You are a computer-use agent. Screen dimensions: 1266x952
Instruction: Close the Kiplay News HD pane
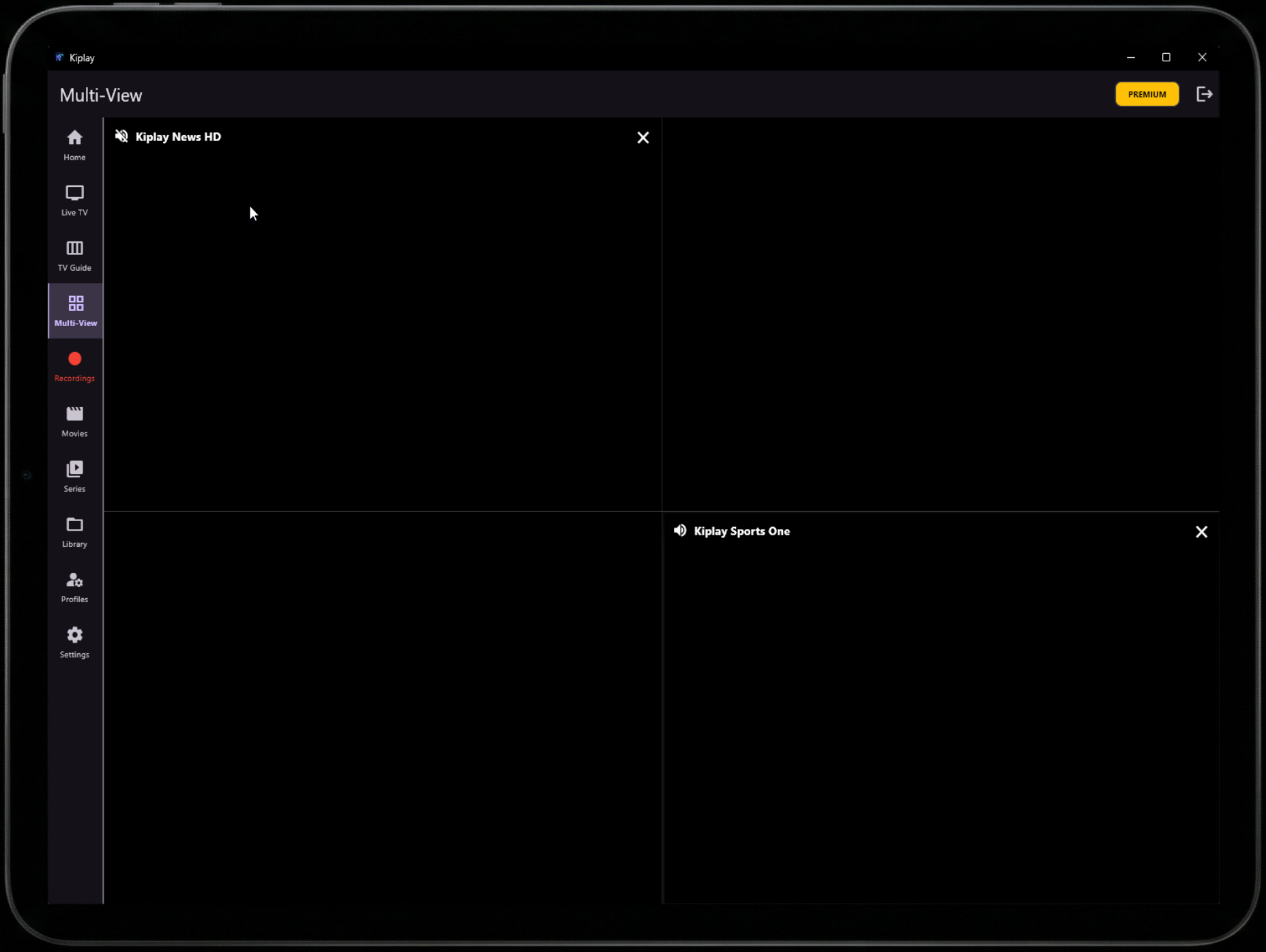coord(643,137)
